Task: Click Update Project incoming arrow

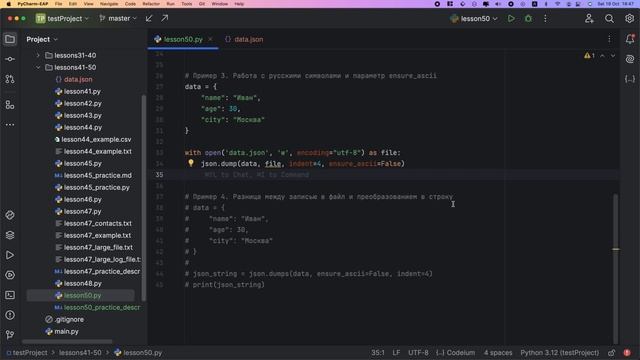Action: (149, 18)
